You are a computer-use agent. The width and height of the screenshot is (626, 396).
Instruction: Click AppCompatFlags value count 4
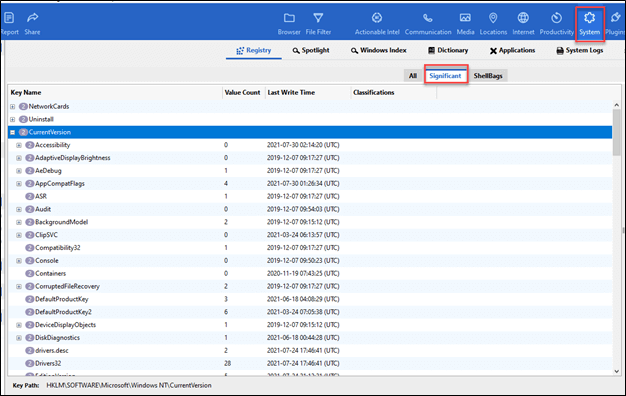click(226, 184)
